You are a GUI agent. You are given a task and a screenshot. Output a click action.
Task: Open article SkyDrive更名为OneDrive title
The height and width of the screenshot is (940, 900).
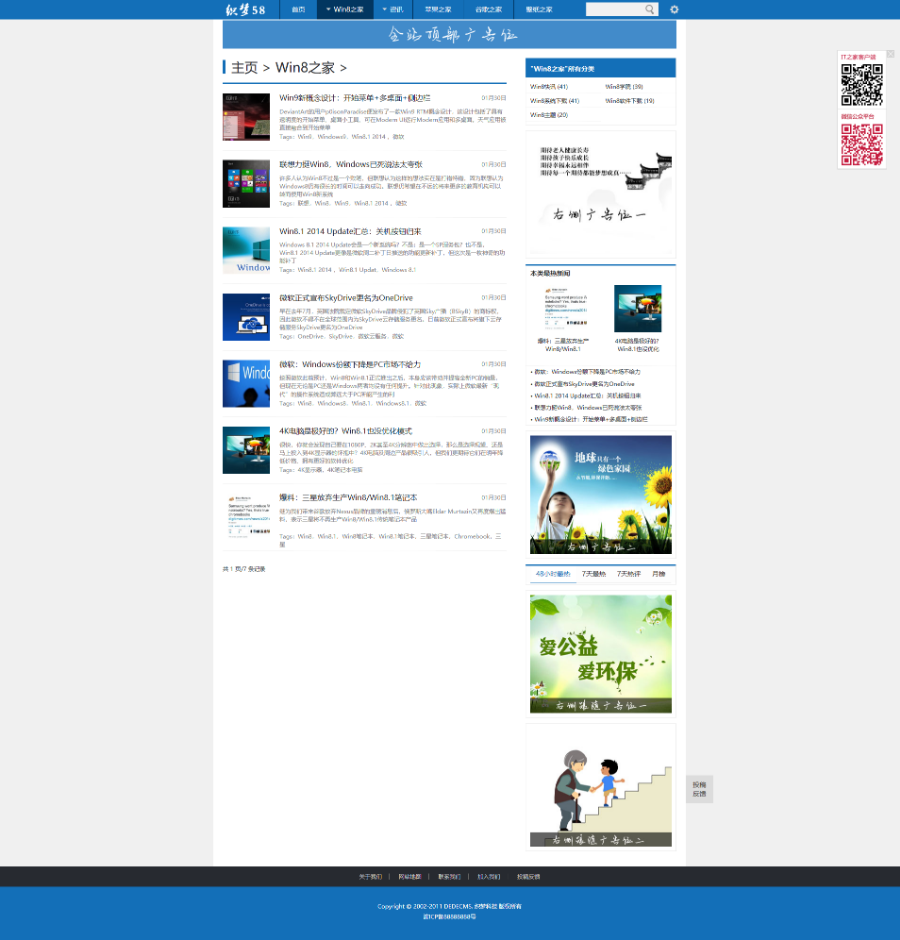(346, 298)
